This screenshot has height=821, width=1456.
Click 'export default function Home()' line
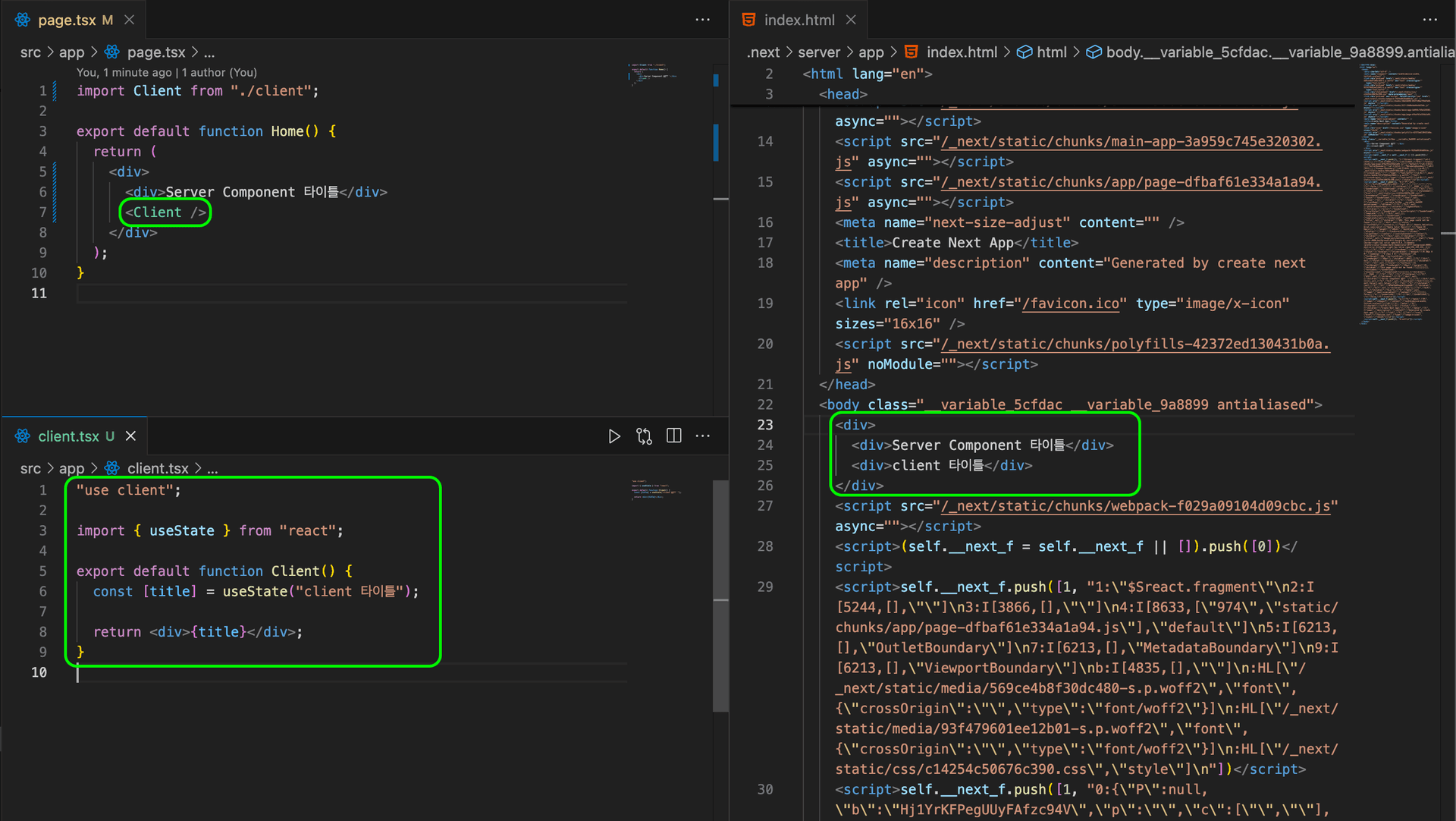tap(206, 131)
